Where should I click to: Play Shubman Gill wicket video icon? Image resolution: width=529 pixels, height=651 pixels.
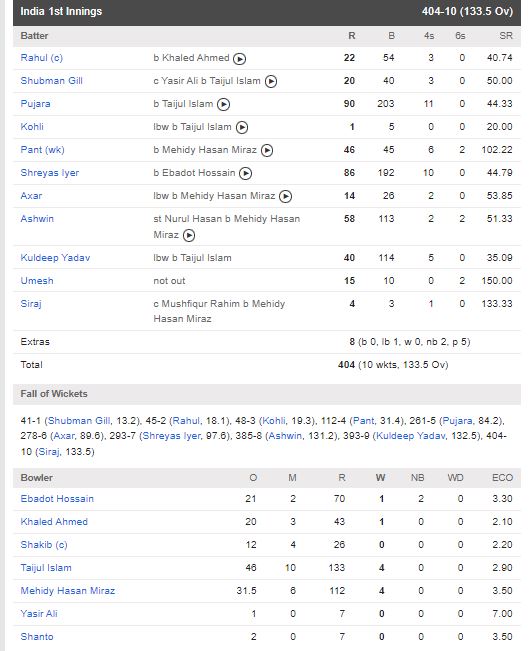click(271, 82)
